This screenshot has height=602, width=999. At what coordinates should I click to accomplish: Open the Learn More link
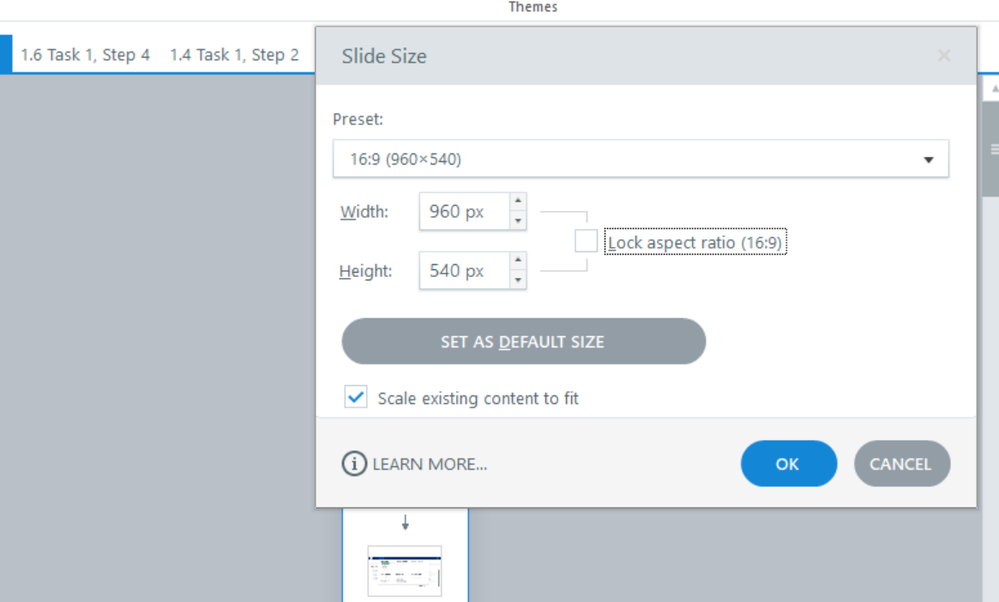pos(429,464)
